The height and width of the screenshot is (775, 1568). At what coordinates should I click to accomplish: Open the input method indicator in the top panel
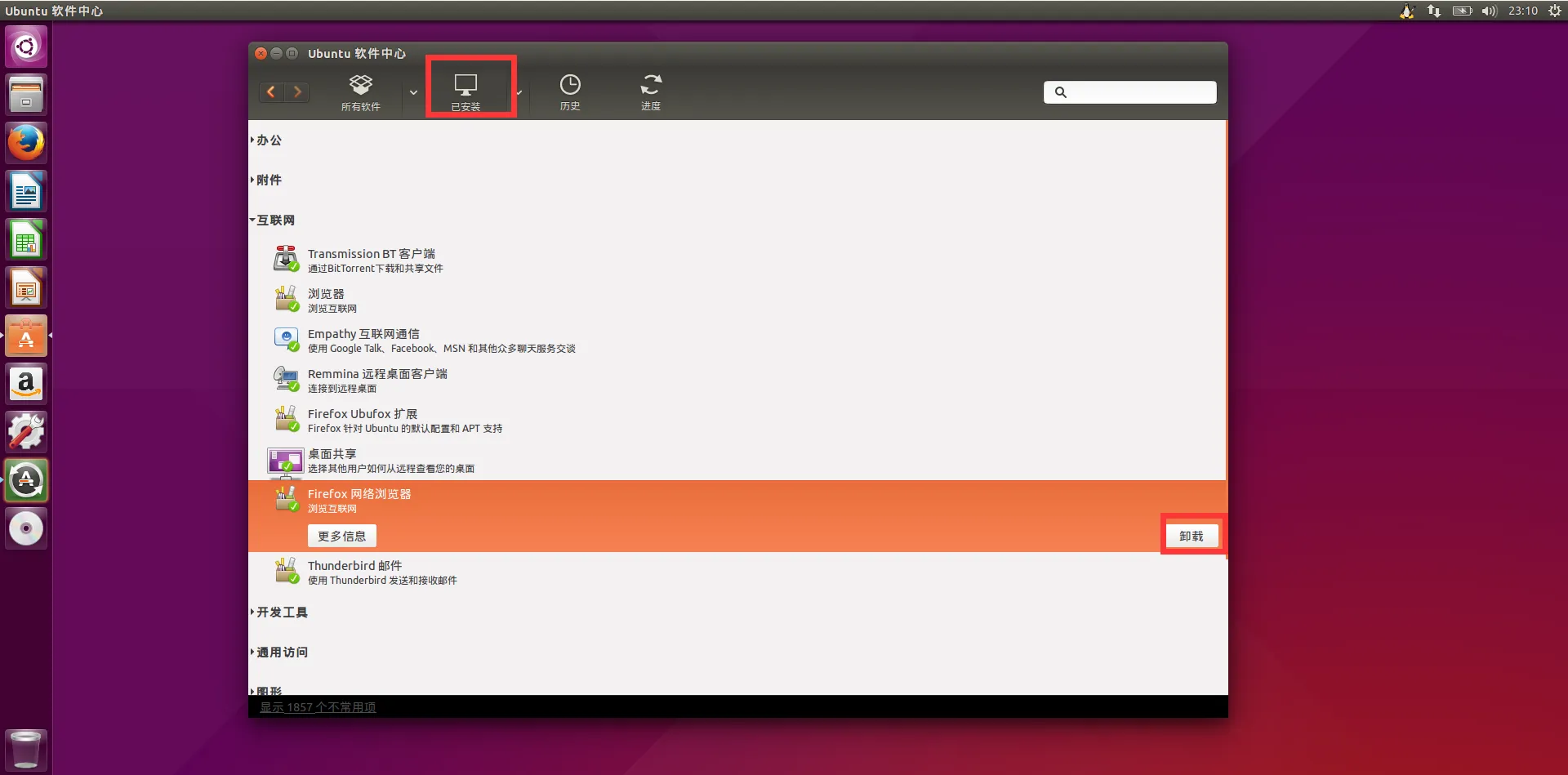pyautogui.click(x=1407, y=11)
